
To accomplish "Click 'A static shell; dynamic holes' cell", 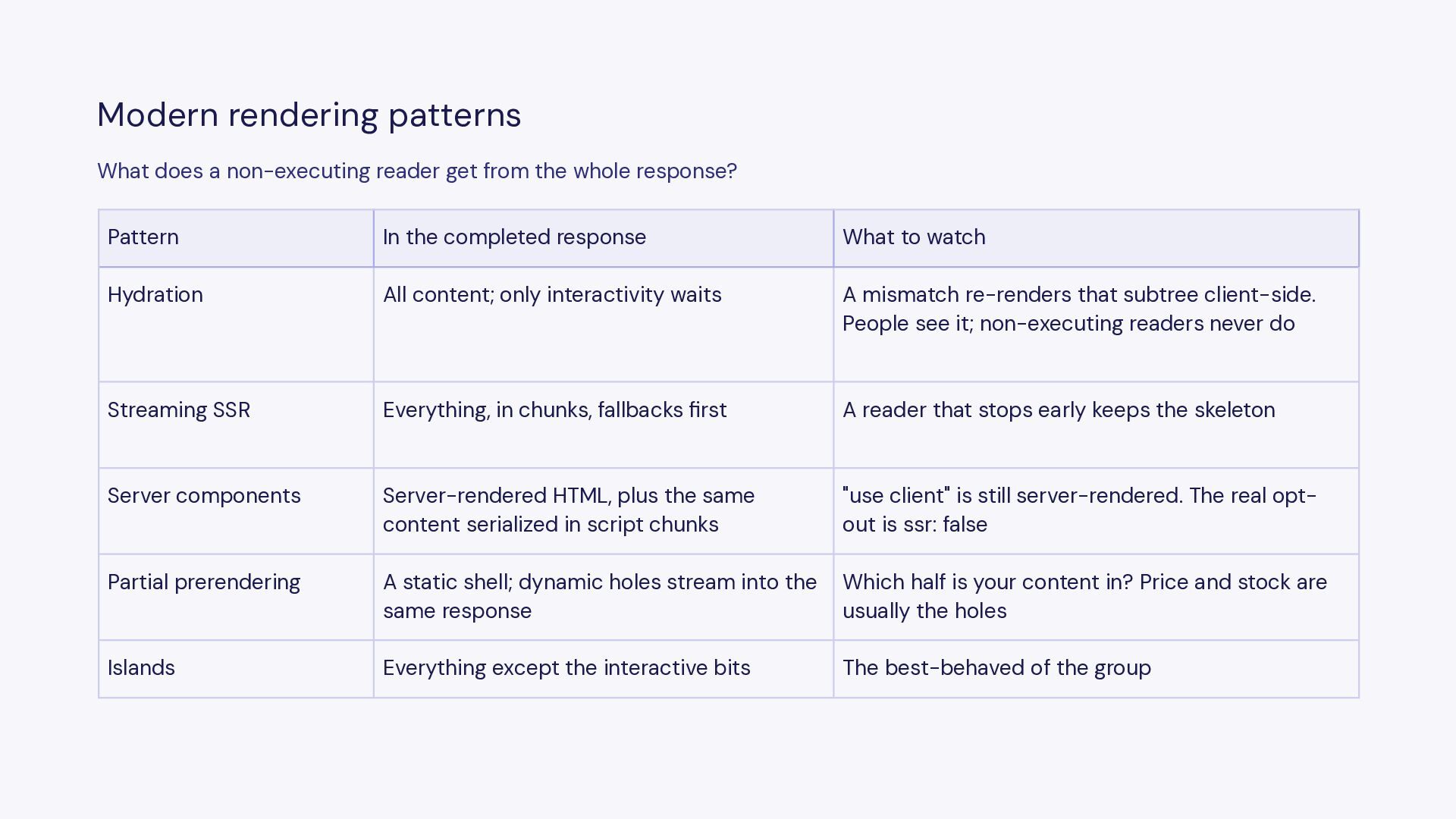I will coord(604,598).
